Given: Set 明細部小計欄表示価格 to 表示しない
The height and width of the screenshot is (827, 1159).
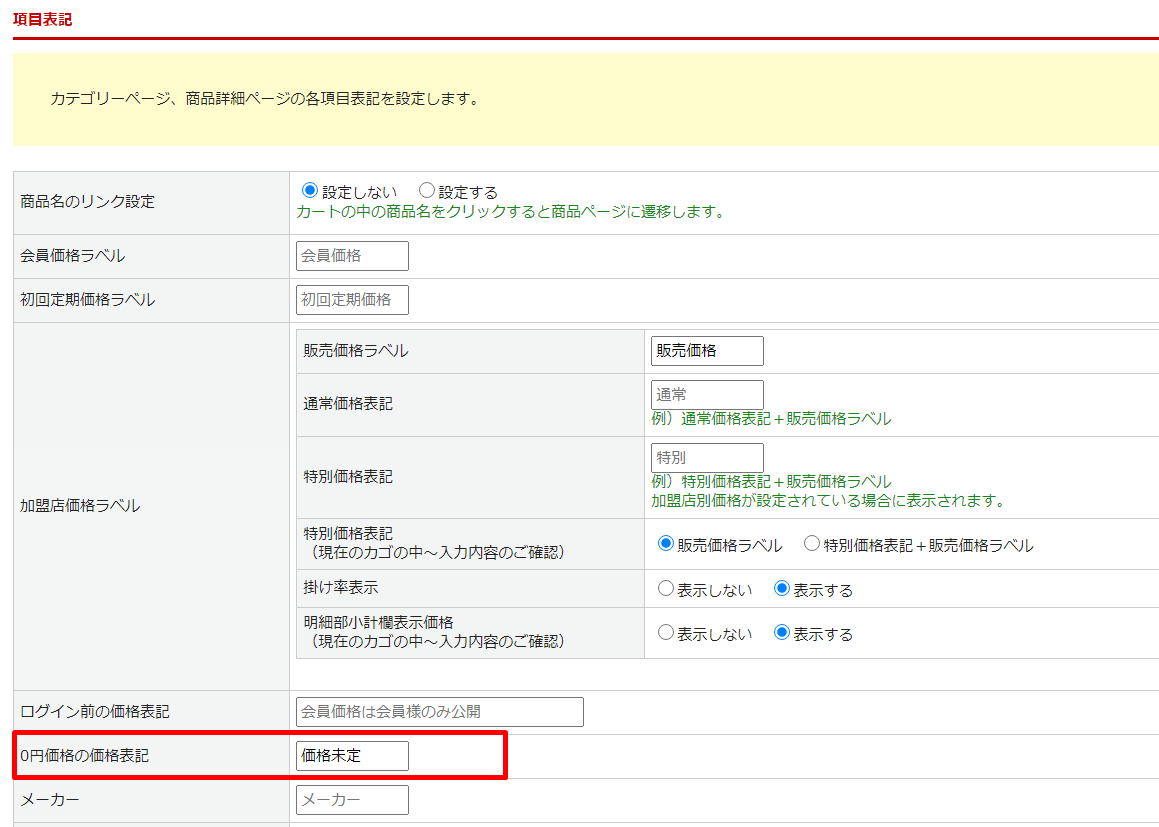Looking at the screenshot, I should [666, 633].
